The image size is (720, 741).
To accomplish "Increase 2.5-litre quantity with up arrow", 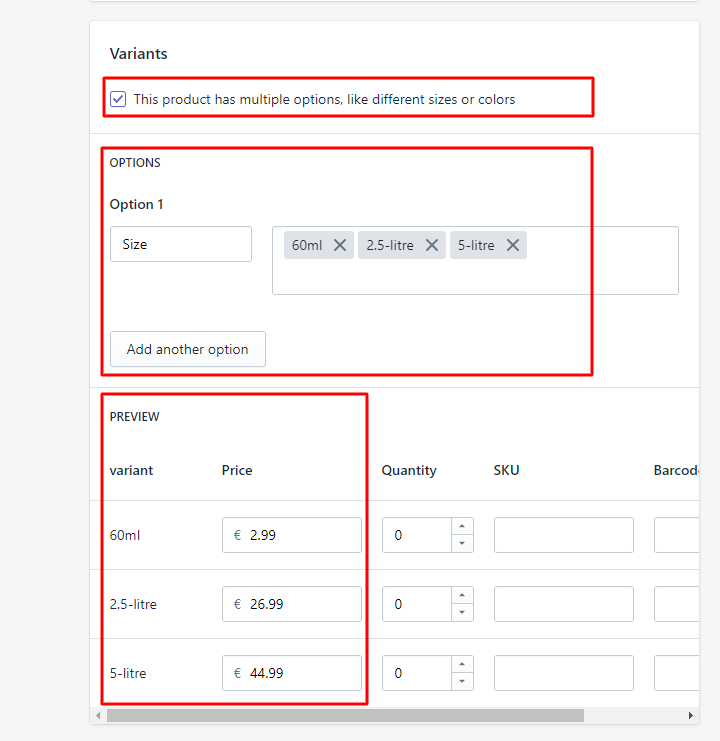I will (462, 595).
